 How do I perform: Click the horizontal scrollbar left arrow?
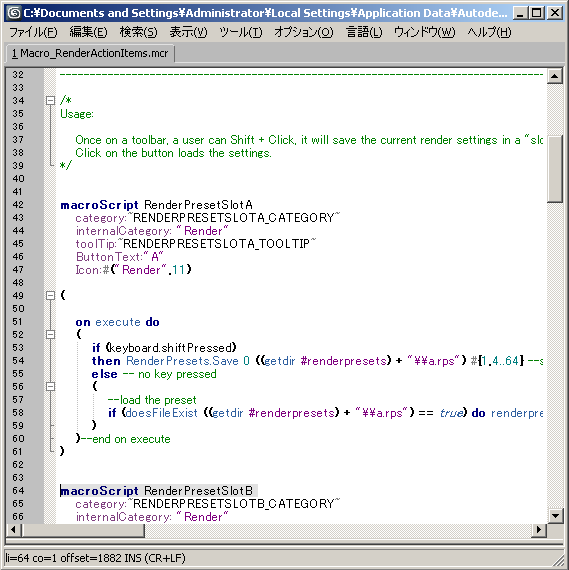click(14, 530)
